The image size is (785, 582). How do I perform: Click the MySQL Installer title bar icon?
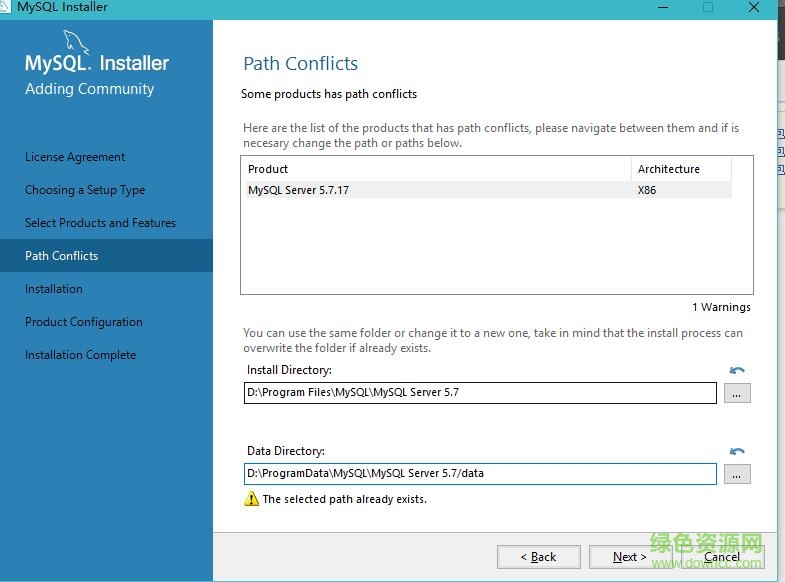tap(6, 7)
